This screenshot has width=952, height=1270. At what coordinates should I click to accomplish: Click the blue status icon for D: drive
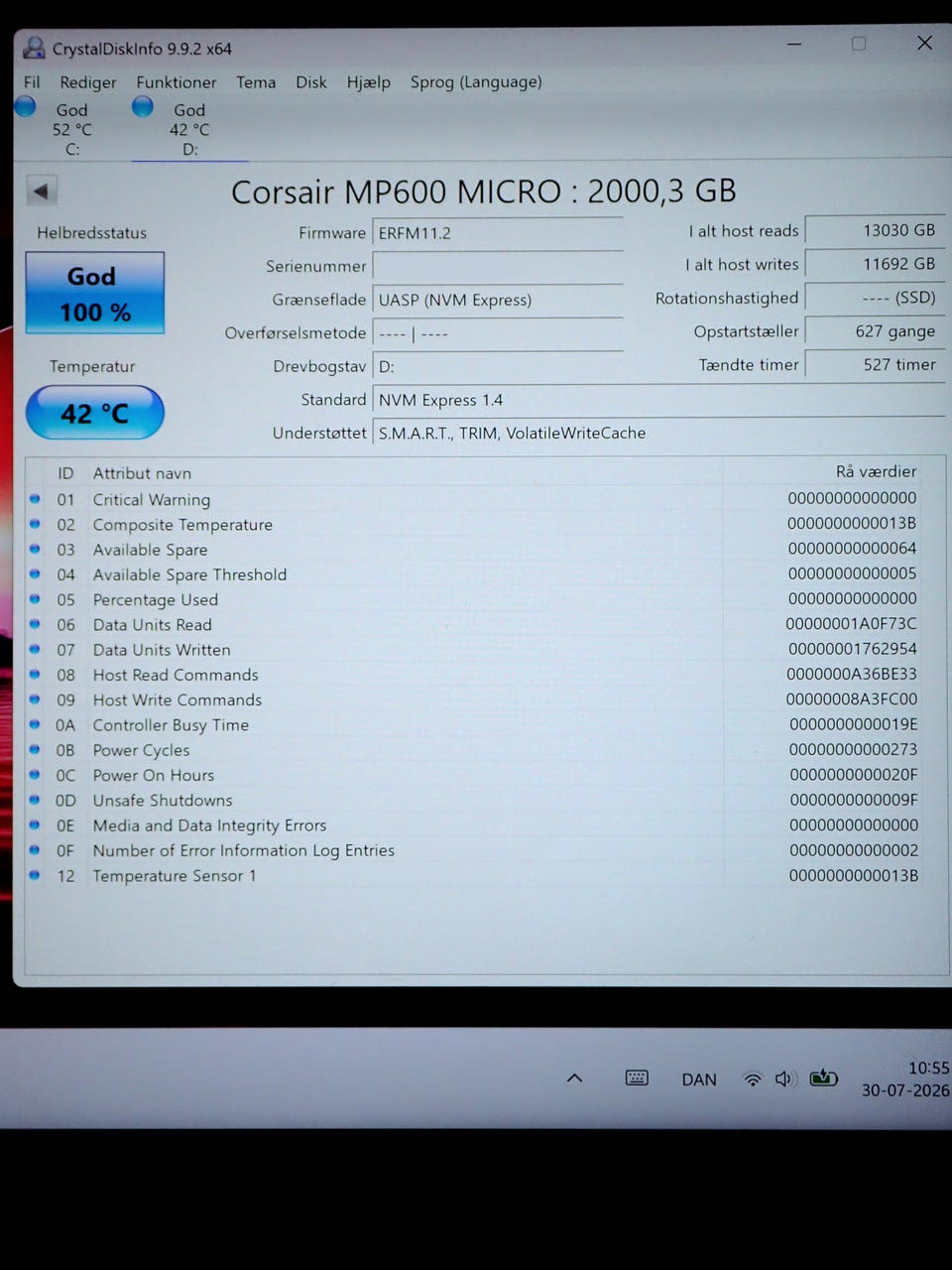[143, 106]
